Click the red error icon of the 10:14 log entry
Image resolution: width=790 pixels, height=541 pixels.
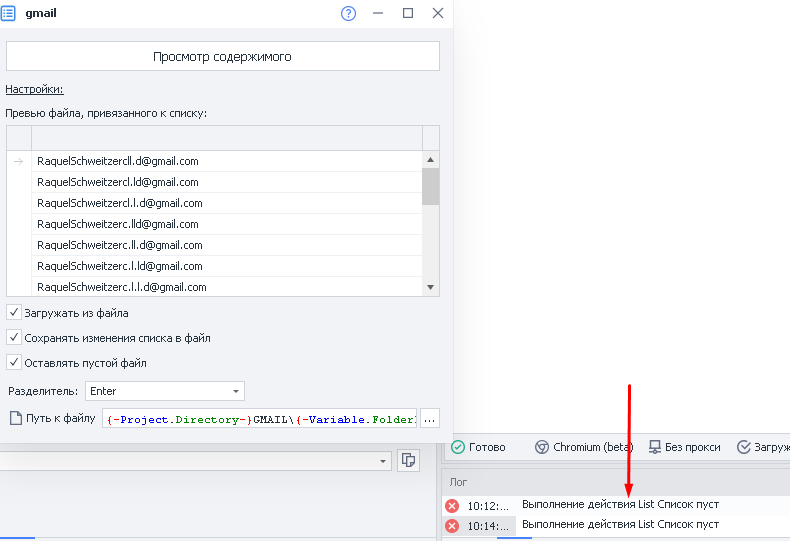[452, 526]
